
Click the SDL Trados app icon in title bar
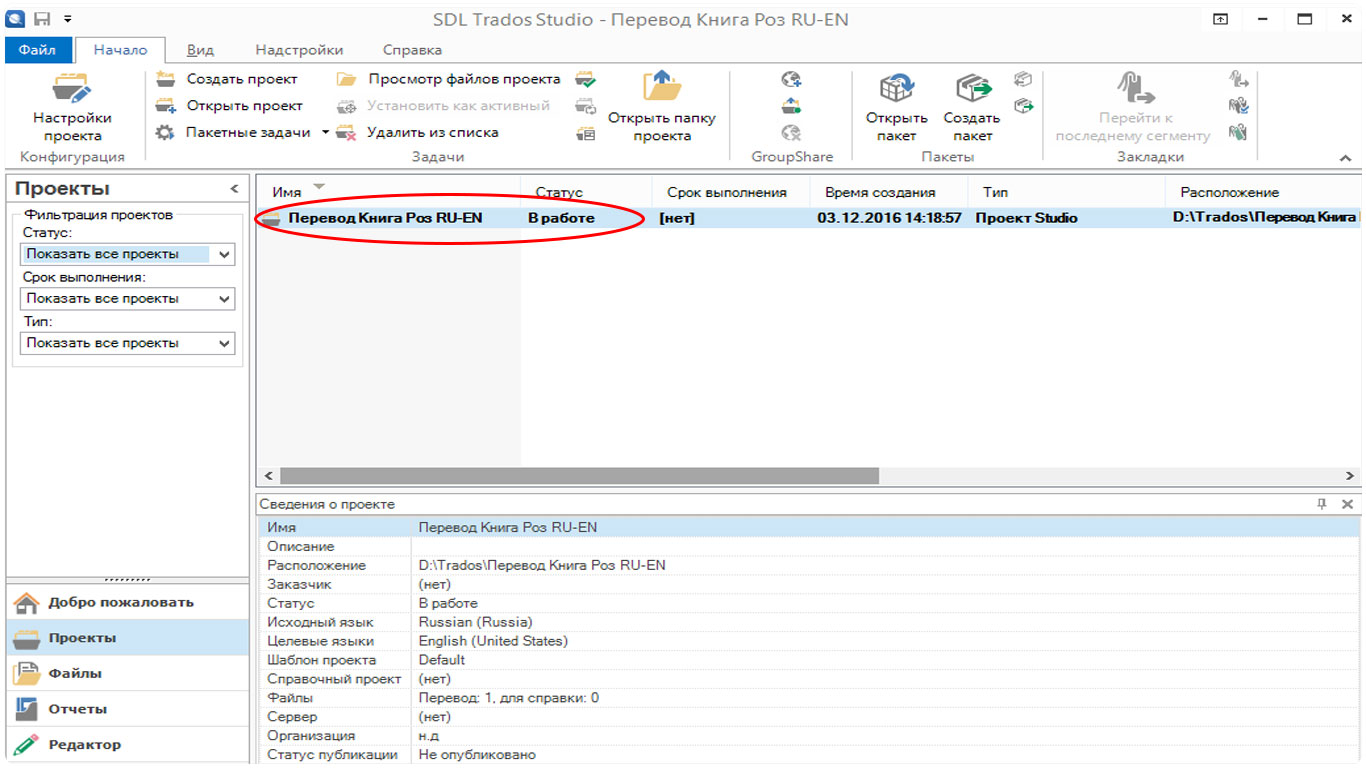click(x=15, y=18)
